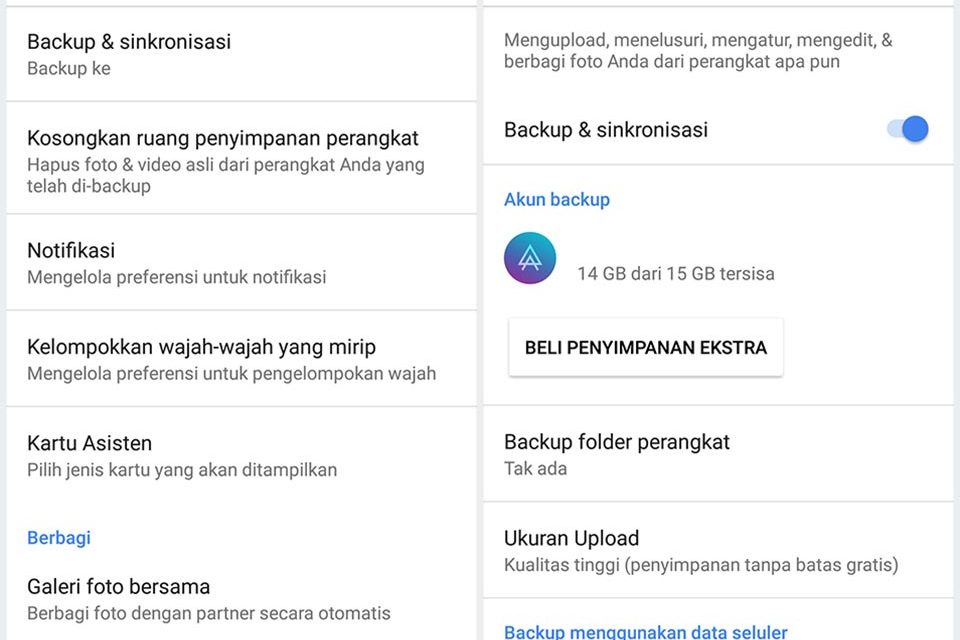Open Backup folder perangkat setting

617,441
